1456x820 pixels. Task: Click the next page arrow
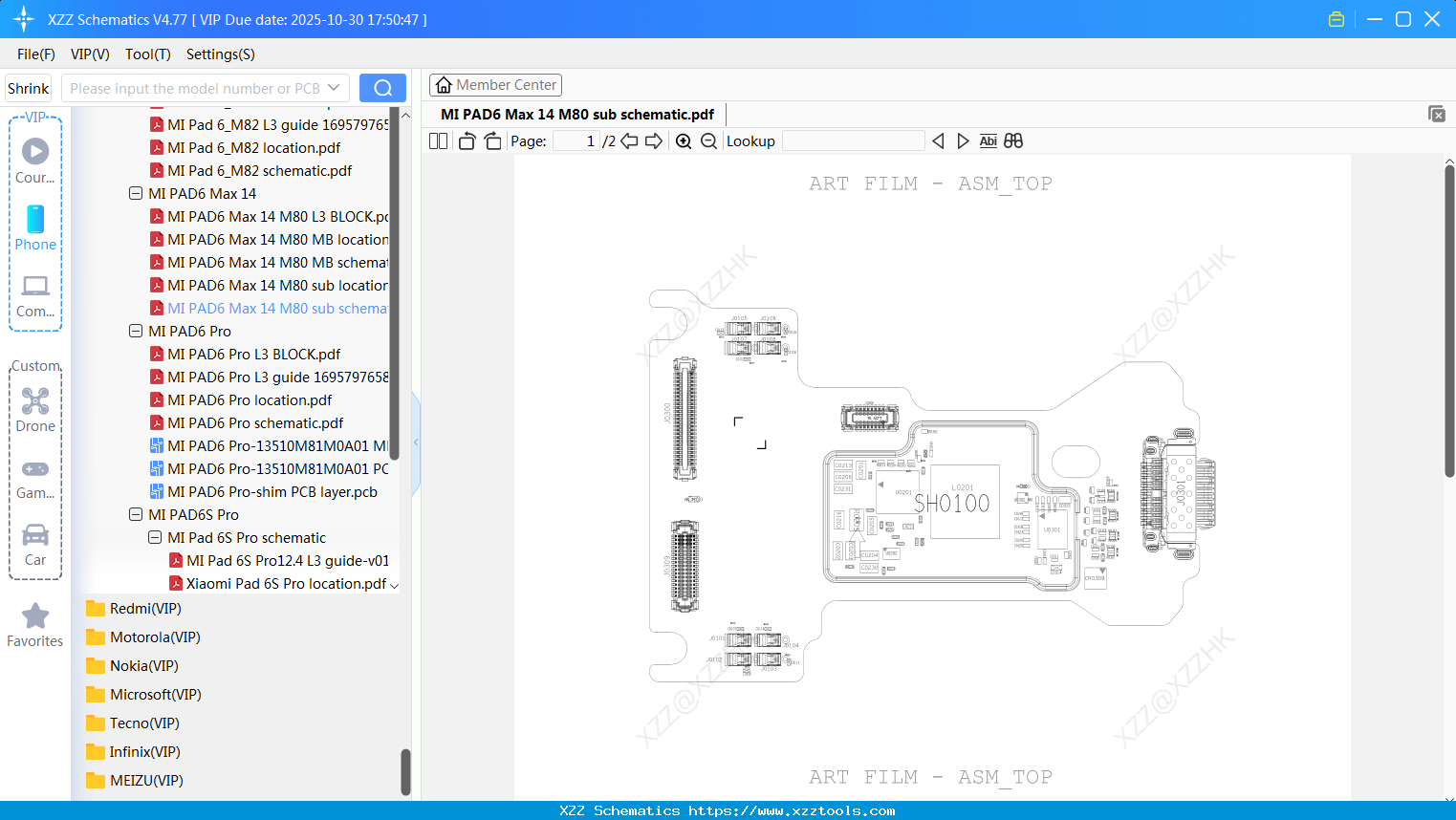point(653,140)
